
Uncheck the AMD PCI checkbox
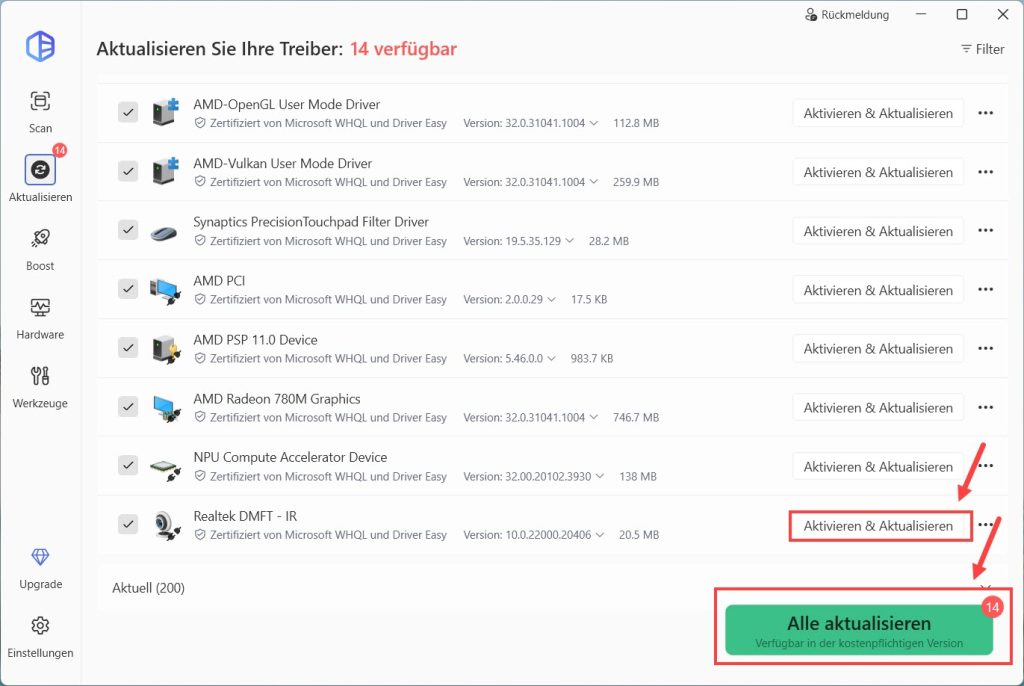click(x=128, y=289)
